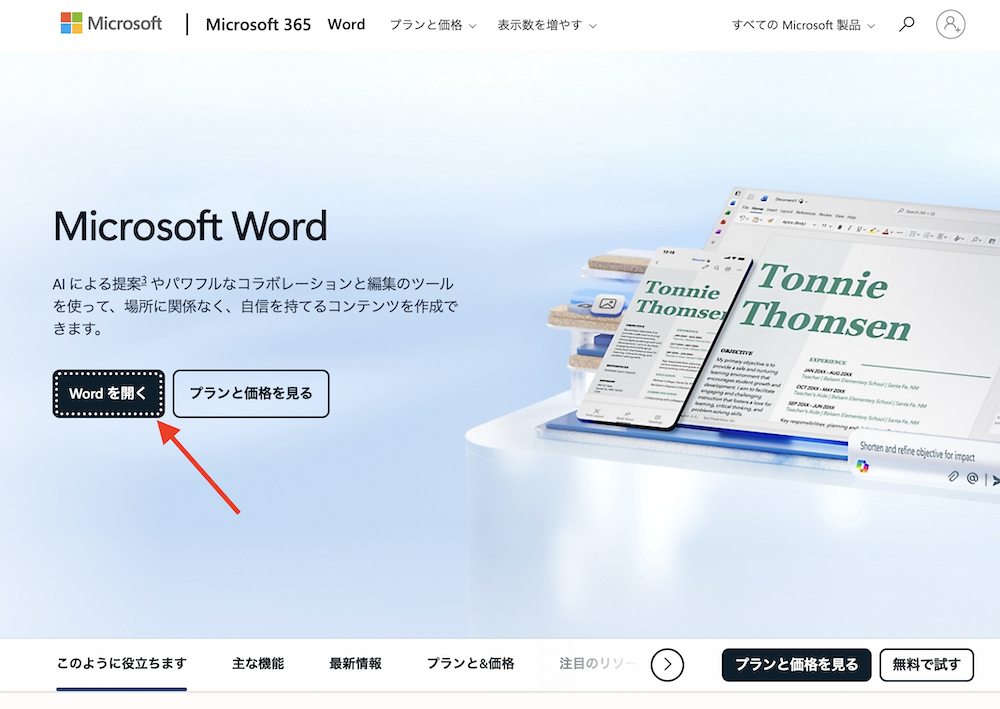Expand すべての Microsoft 製品 dropdown
The width and height of the screenshot is (1000, 709).
pos(803,25)
